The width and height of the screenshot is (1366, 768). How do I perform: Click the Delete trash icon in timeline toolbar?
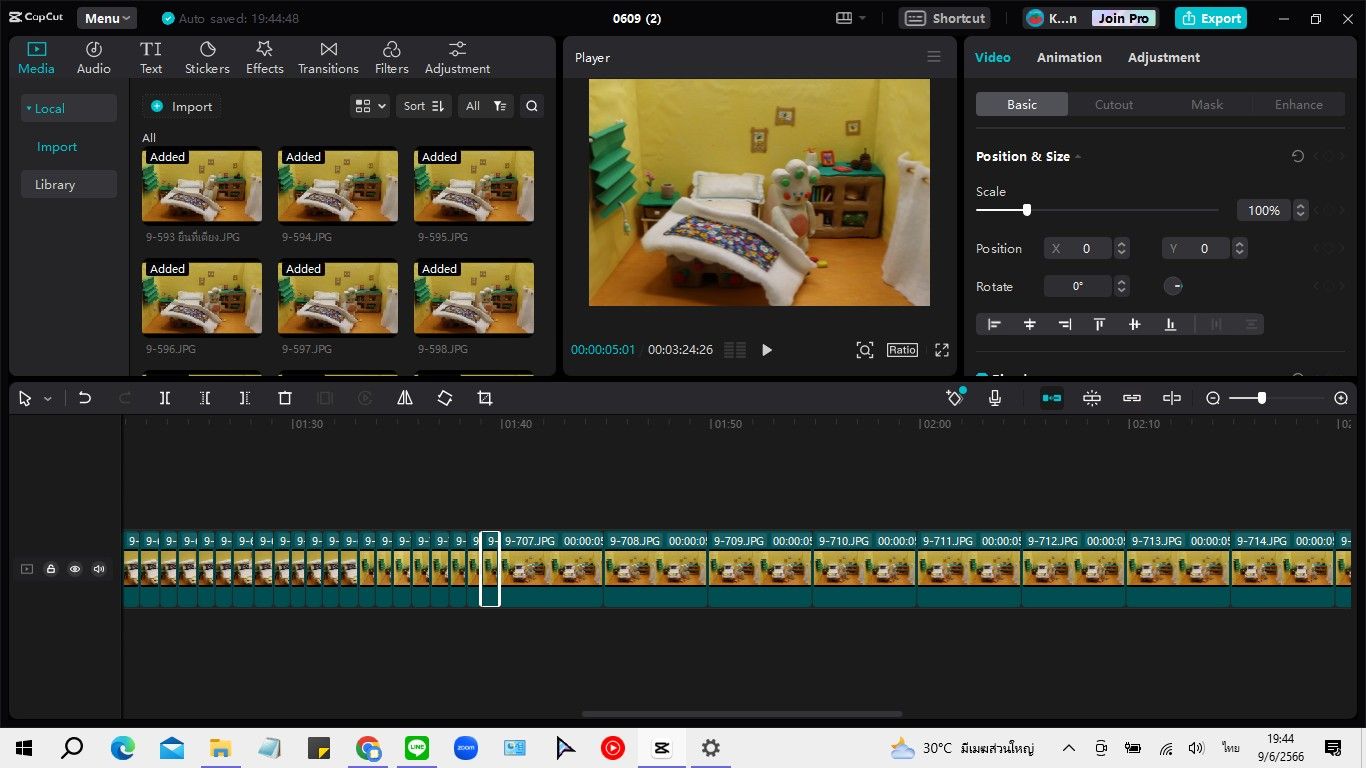(x=285, y=398)
